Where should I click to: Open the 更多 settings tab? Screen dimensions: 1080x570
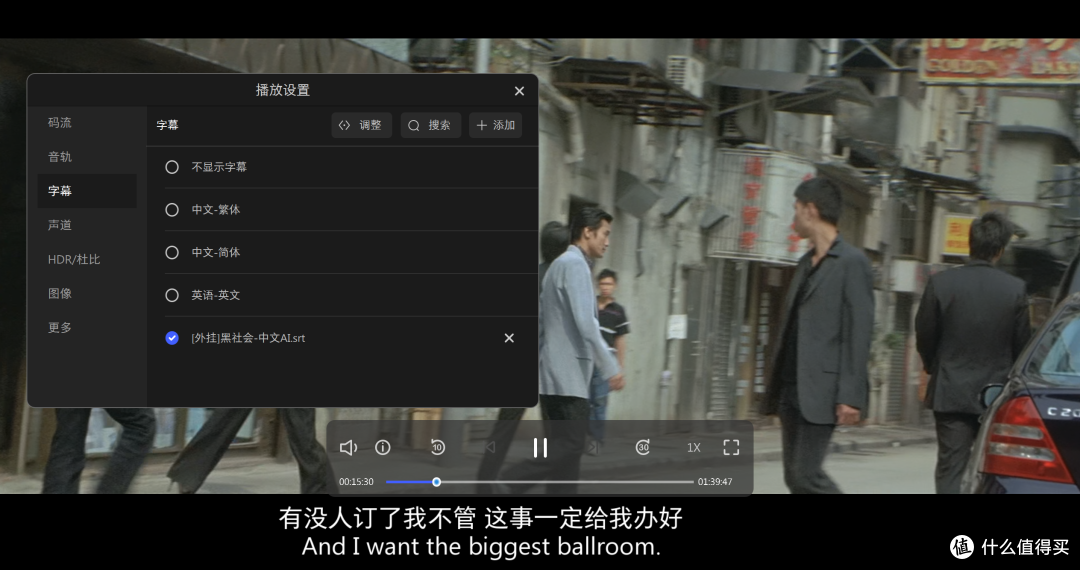tap(87, 328)
